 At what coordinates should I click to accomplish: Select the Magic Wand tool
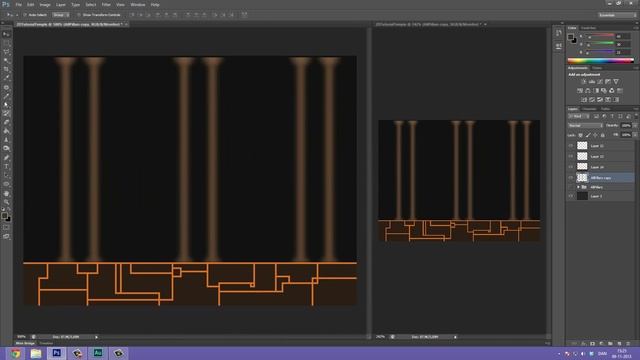(6, 61)
